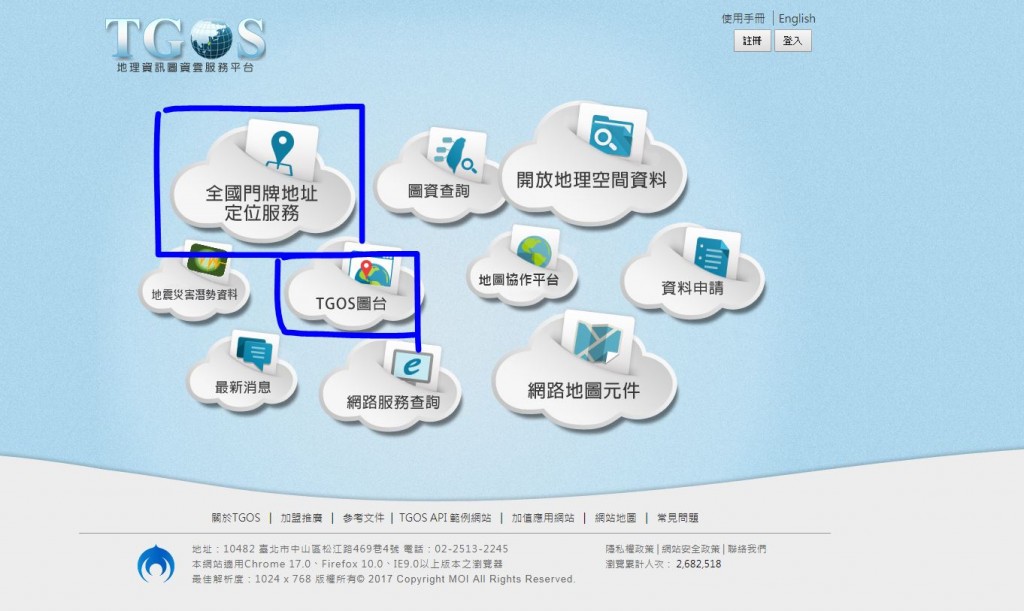Open 參考文件 footer link
1024x611 pixels.
click(364, 518)
